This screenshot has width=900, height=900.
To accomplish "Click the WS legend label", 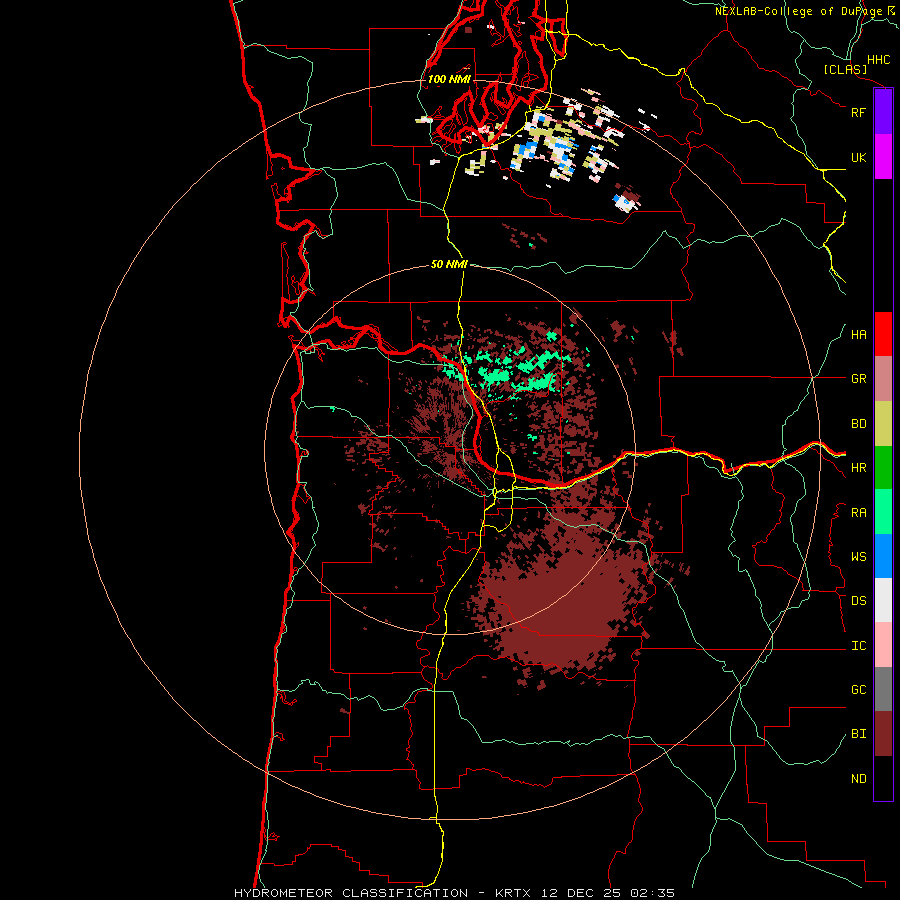I will [x=858, y=557].
